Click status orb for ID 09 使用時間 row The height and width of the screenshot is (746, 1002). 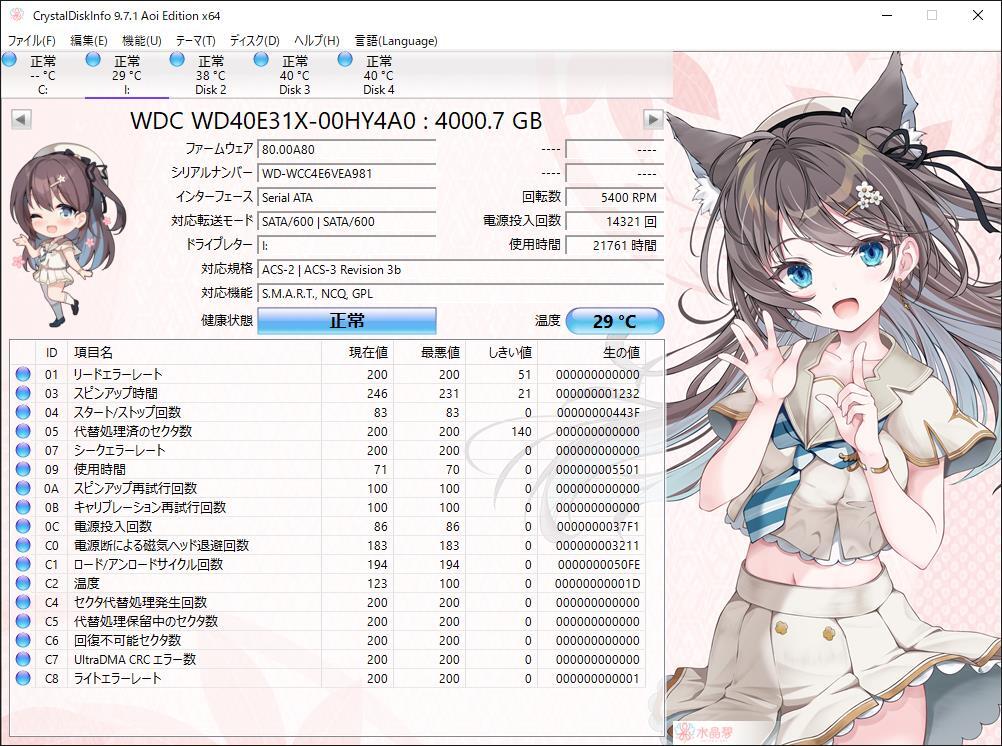[x=23, y=469]
